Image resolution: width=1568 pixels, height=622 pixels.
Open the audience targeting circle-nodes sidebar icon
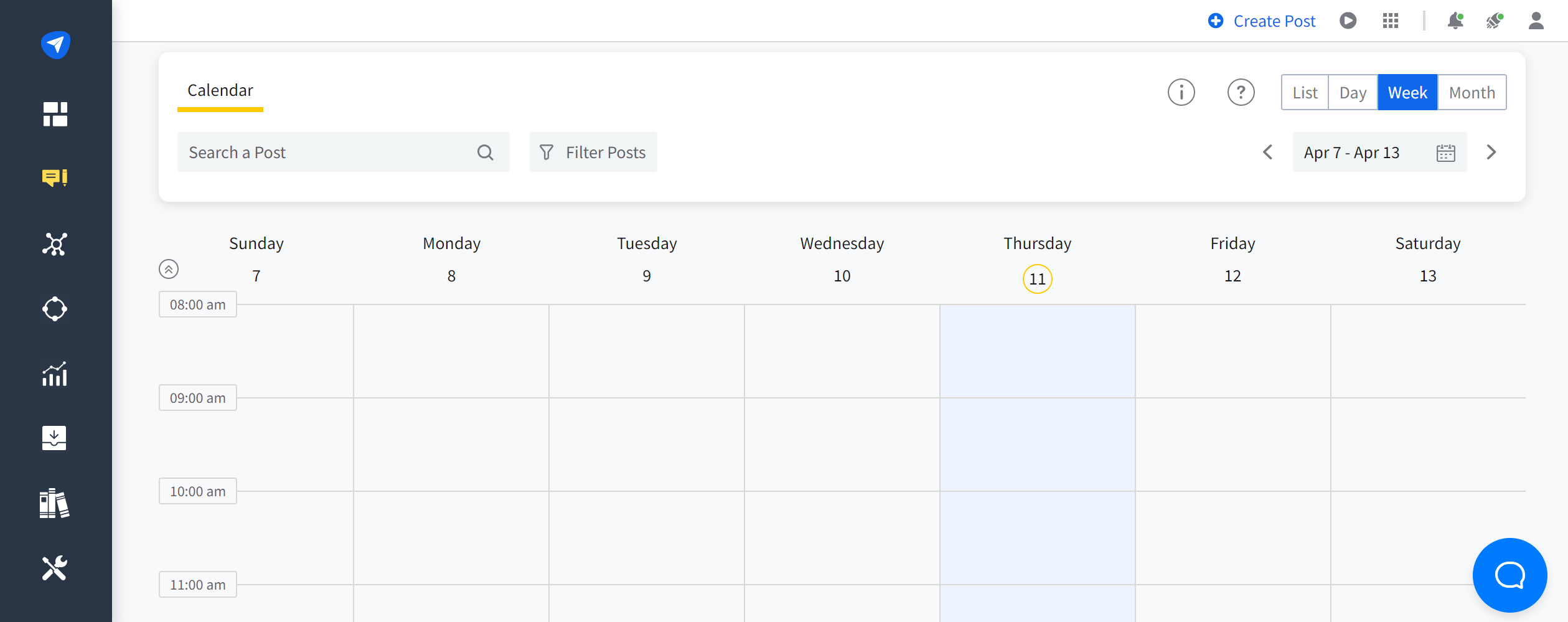tap(55, 309)
